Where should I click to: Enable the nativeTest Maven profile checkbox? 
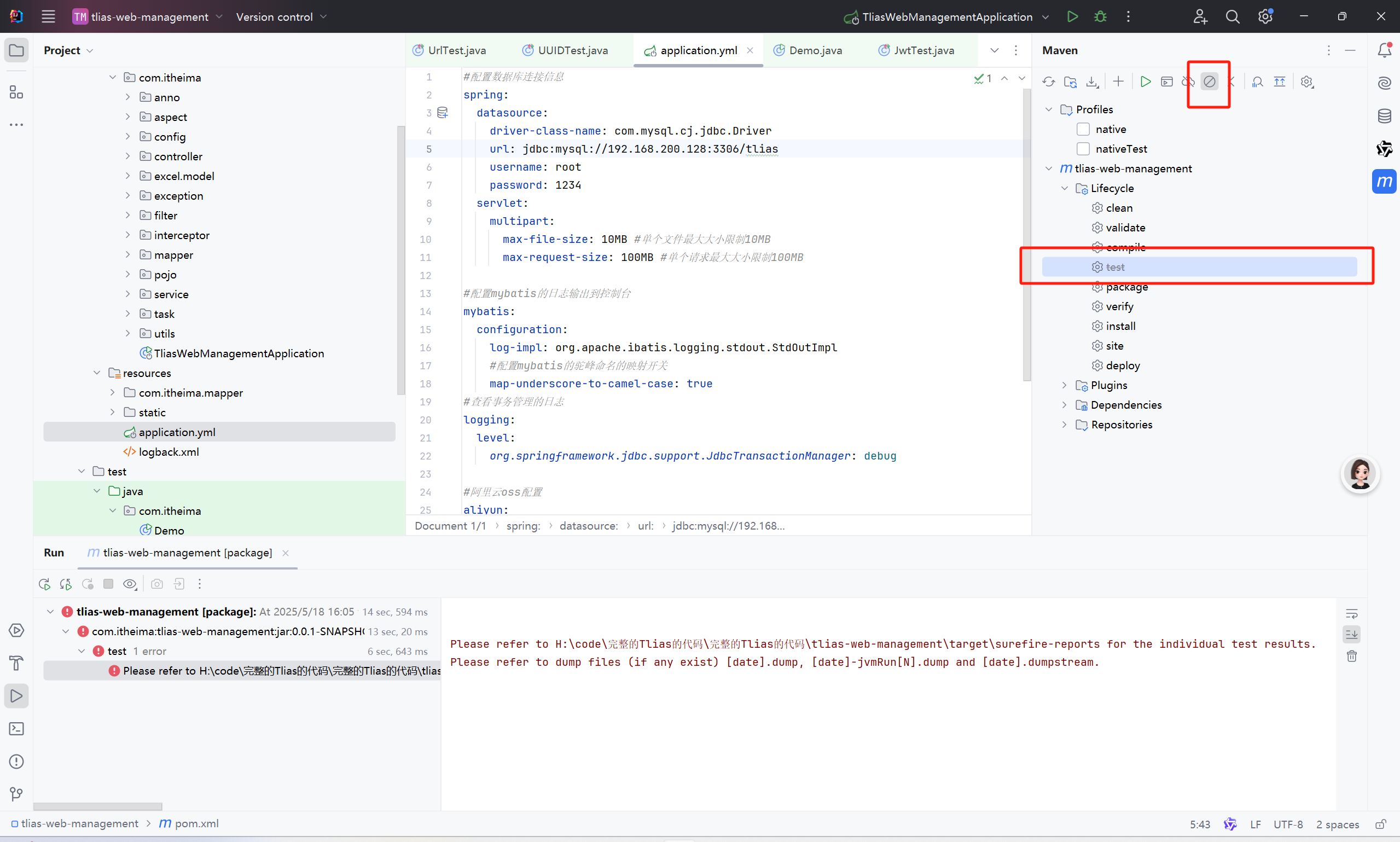(x=1083, y=149)
